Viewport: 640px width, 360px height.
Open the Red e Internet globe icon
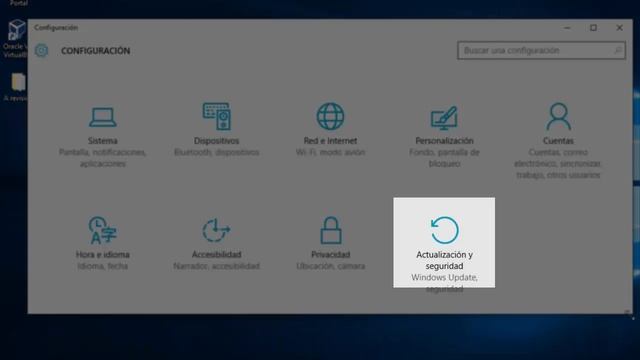[x=330, y=116]
